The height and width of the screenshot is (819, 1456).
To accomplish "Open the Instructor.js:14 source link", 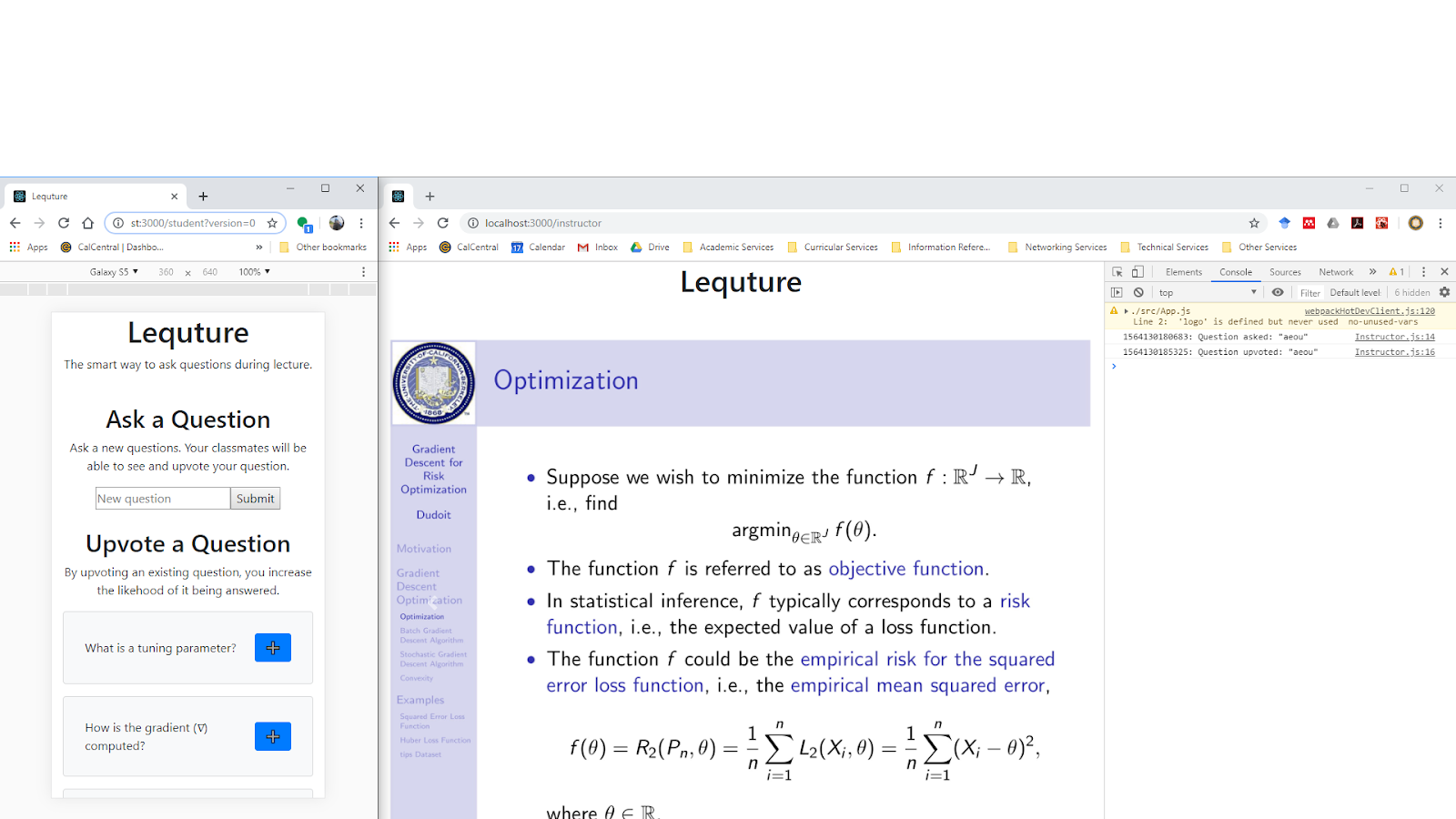I will pyautogui.click(x=1394, y=337).
